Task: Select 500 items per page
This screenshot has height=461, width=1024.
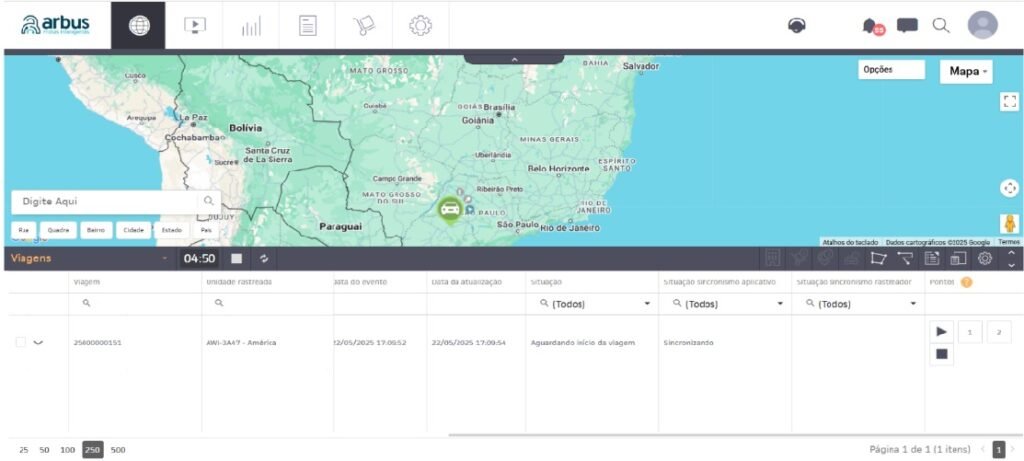Action: (118, 450)
